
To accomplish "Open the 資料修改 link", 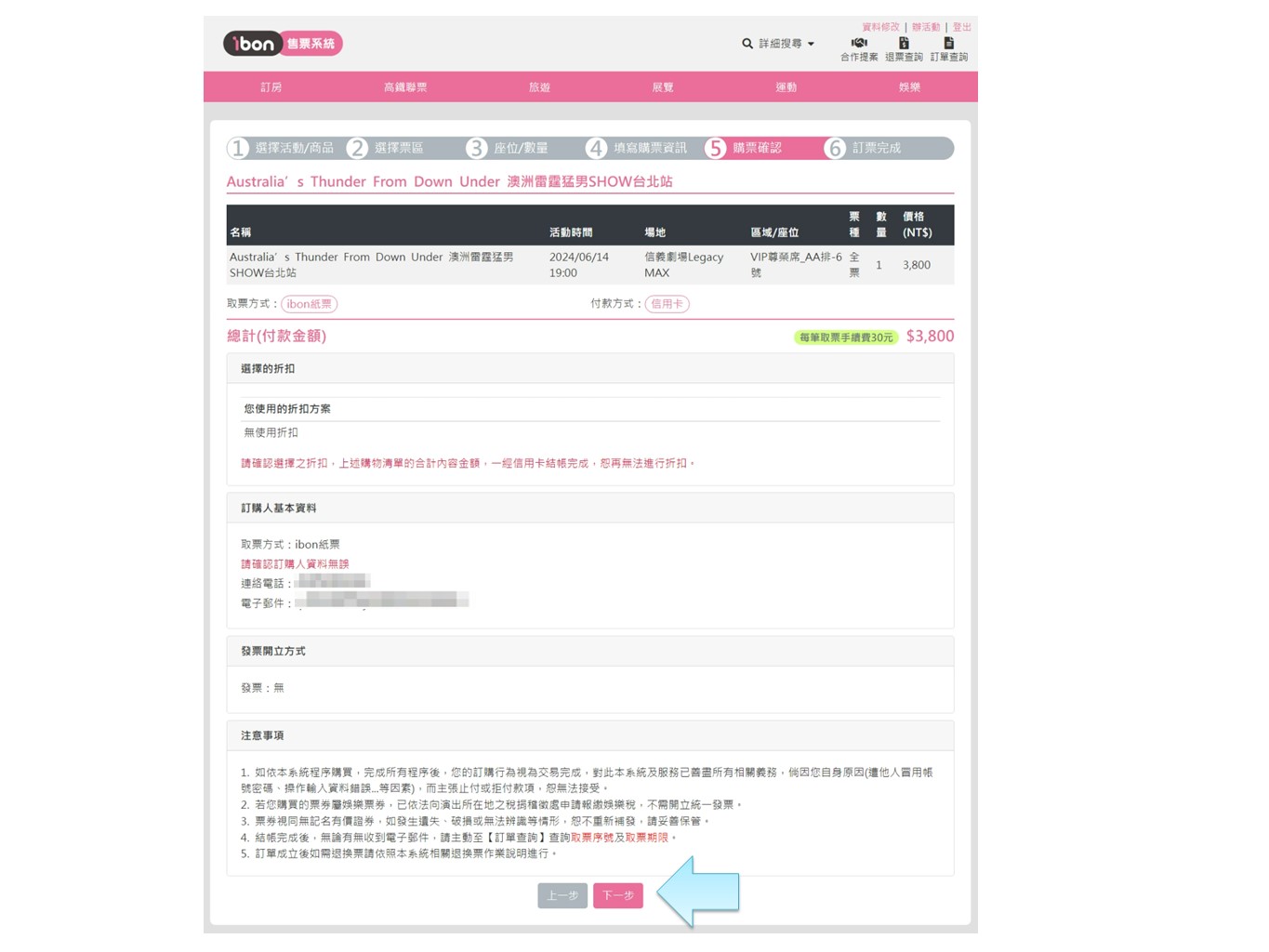I will 880,27.
